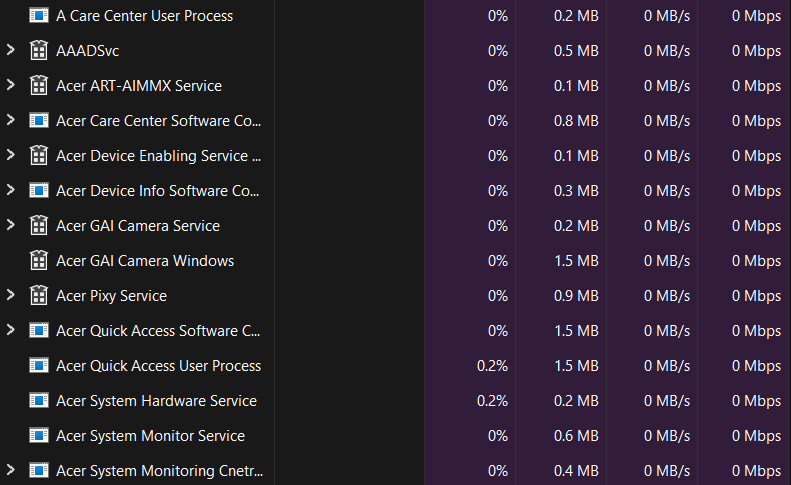Click the Acer ART-AIMMX Service icon
Viewport: 791px width, 485px height.
(x=39, y=86)
